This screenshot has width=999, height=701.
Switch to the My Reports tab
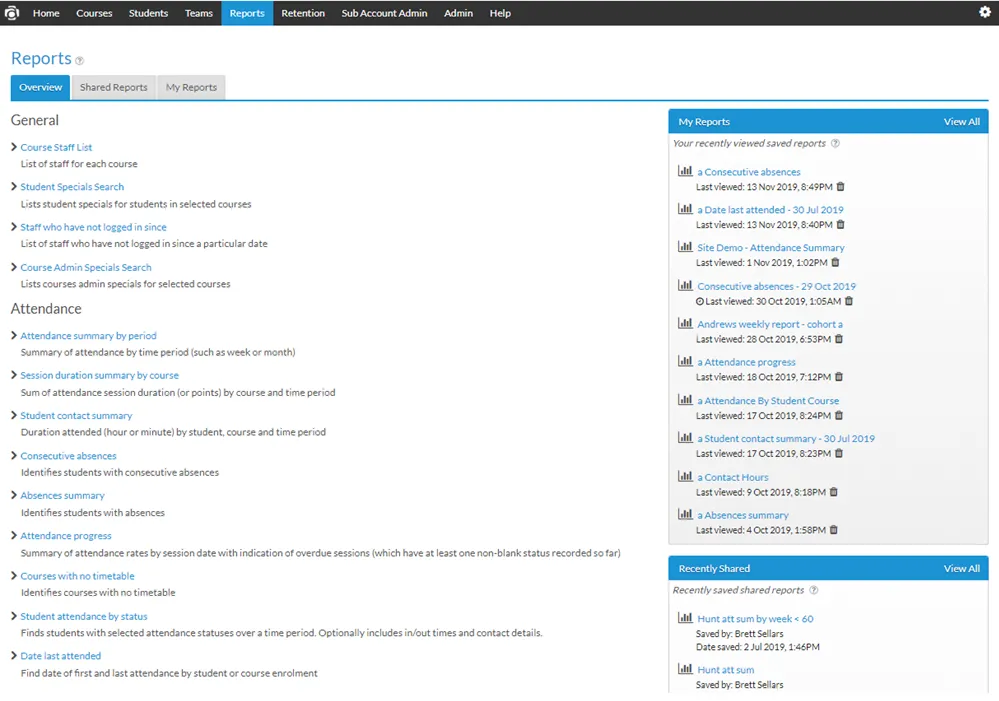coord(191,87)
